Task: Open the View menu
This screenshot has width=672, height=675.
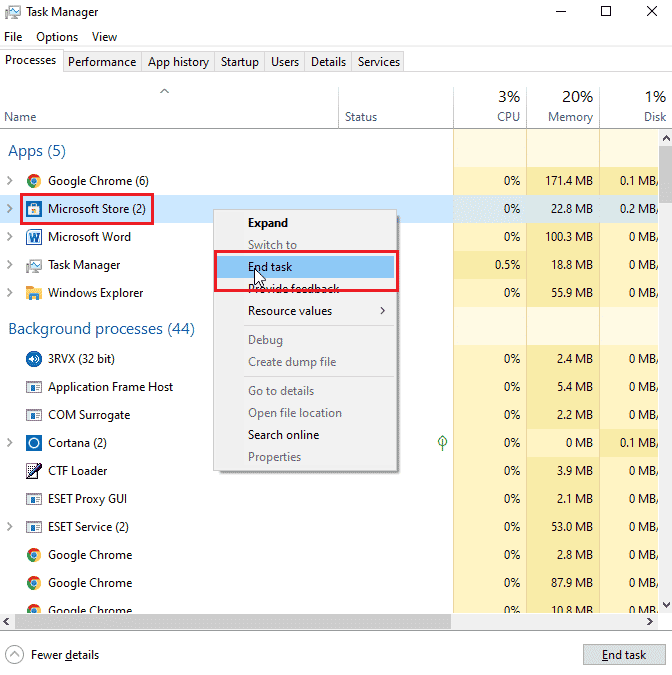Action: click(x=104, y=37)
